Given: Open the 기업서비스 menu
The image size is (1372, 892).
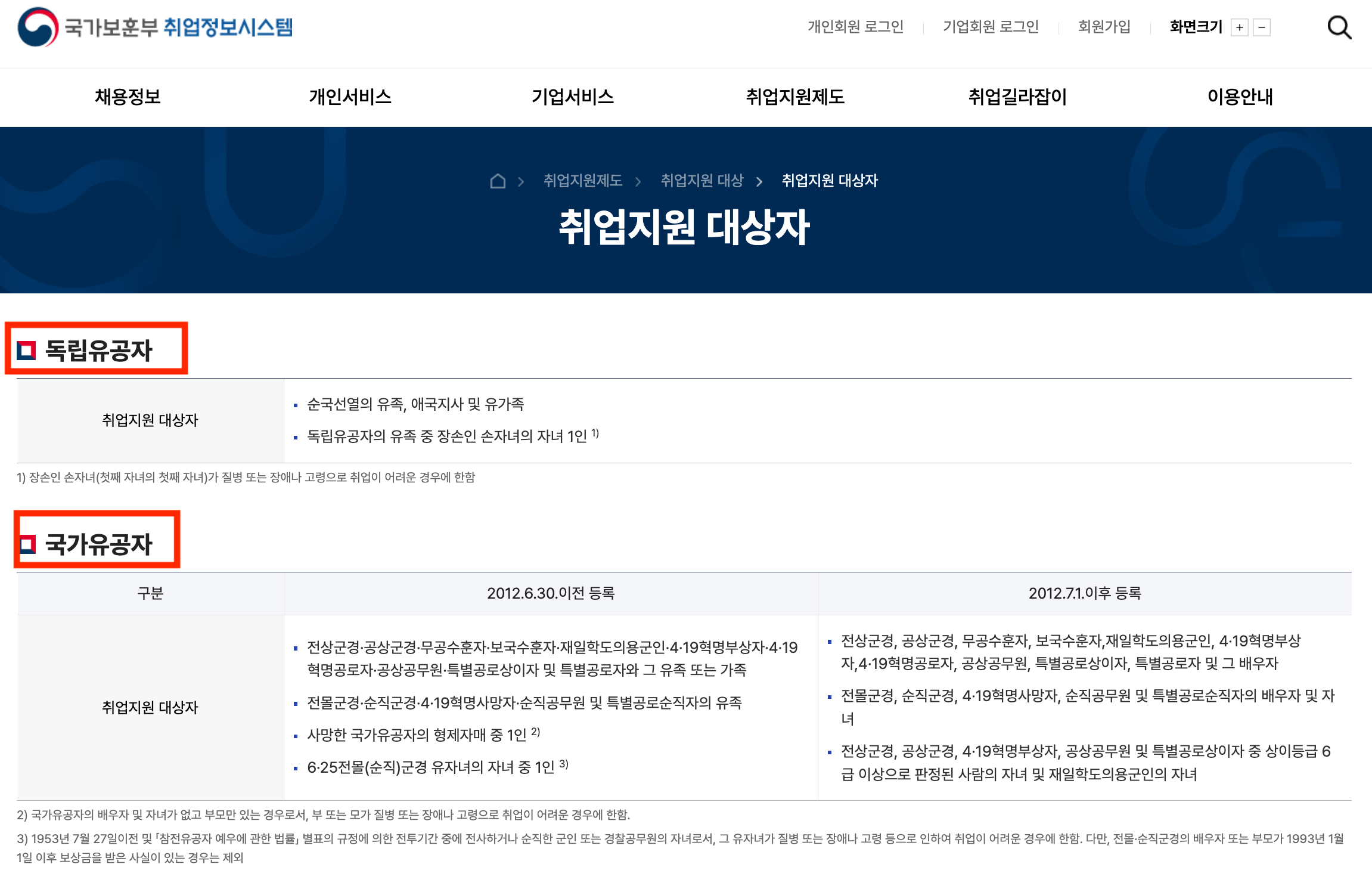Looking at the screenshot, I should click(x=572, y=97).
